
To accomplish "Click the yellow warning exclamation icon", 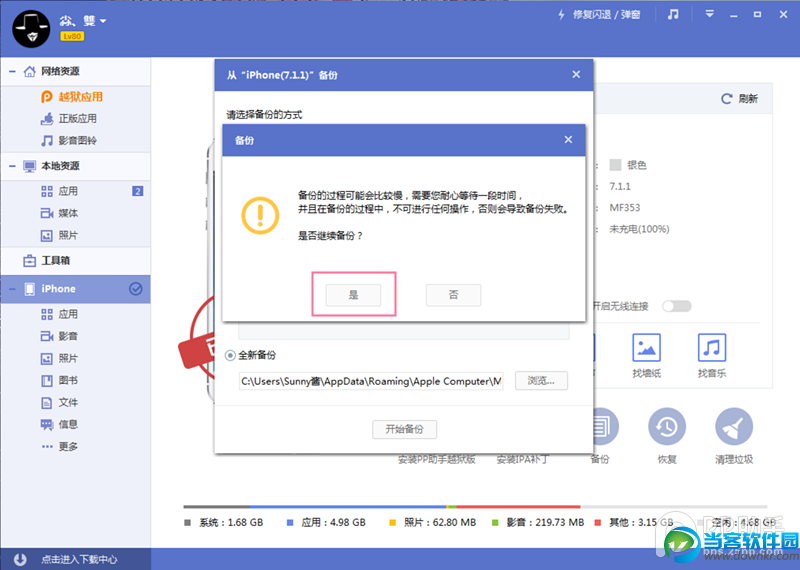I will tap(260, 216).
